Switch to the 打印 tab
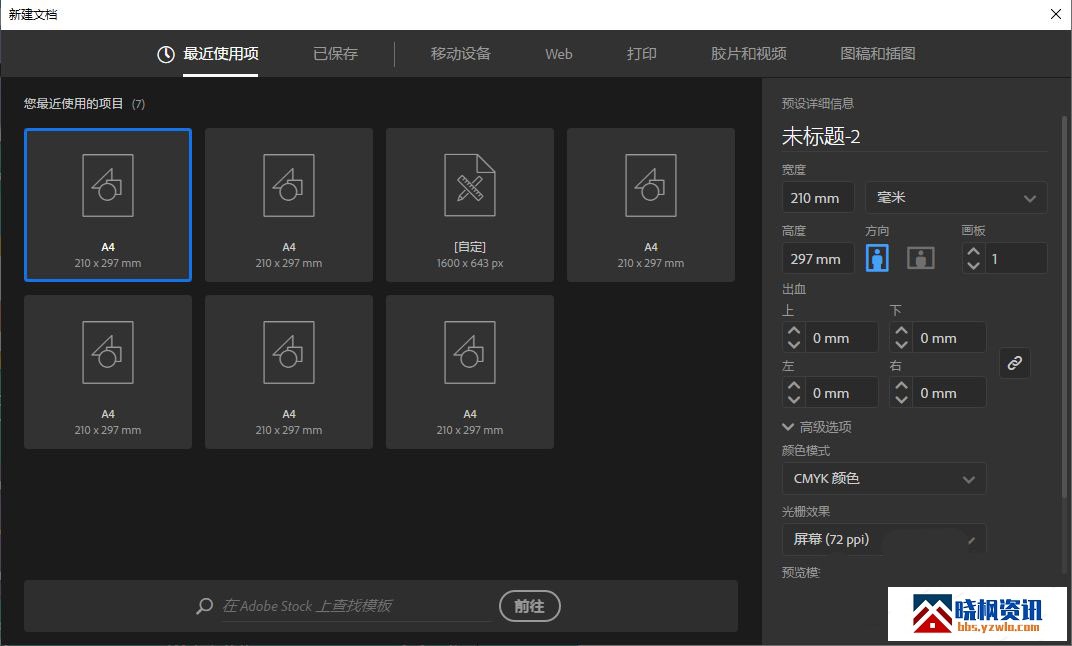 tap(642, 54)
